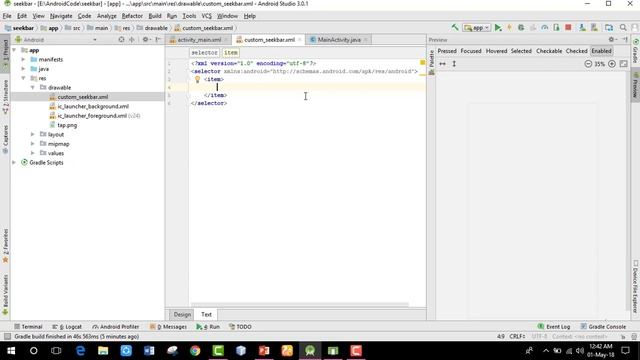Switch to Design editor tab
Viewport: 640px width, 360px height.
[182, 314]
